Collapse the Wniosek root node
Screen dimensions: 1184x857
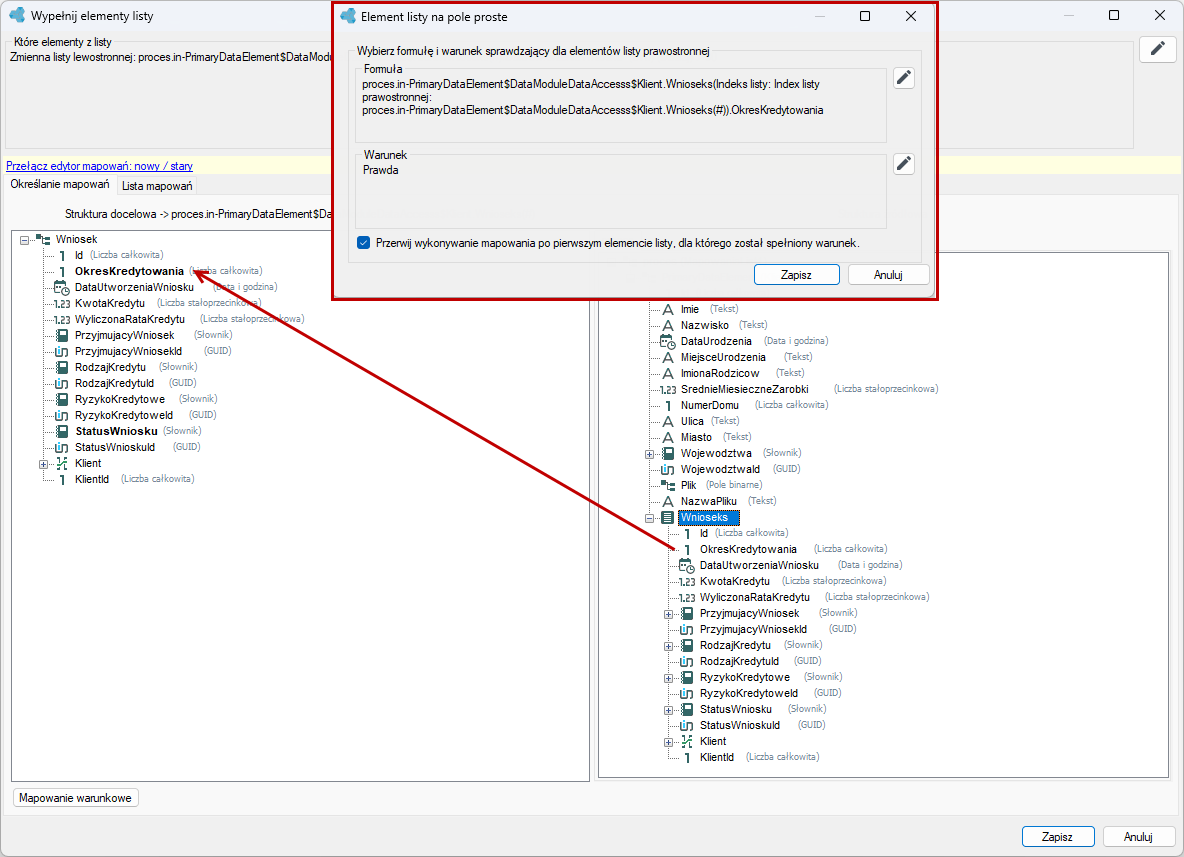coord(24,239)
